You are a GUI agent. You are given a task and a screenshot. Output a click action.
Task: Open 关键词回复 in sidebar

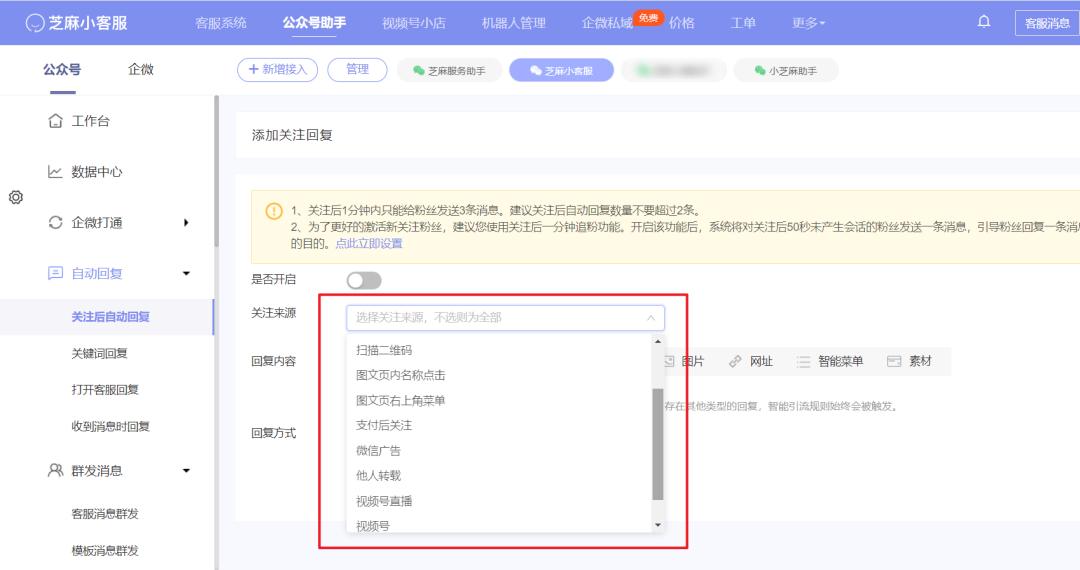(x=99, y=353)
